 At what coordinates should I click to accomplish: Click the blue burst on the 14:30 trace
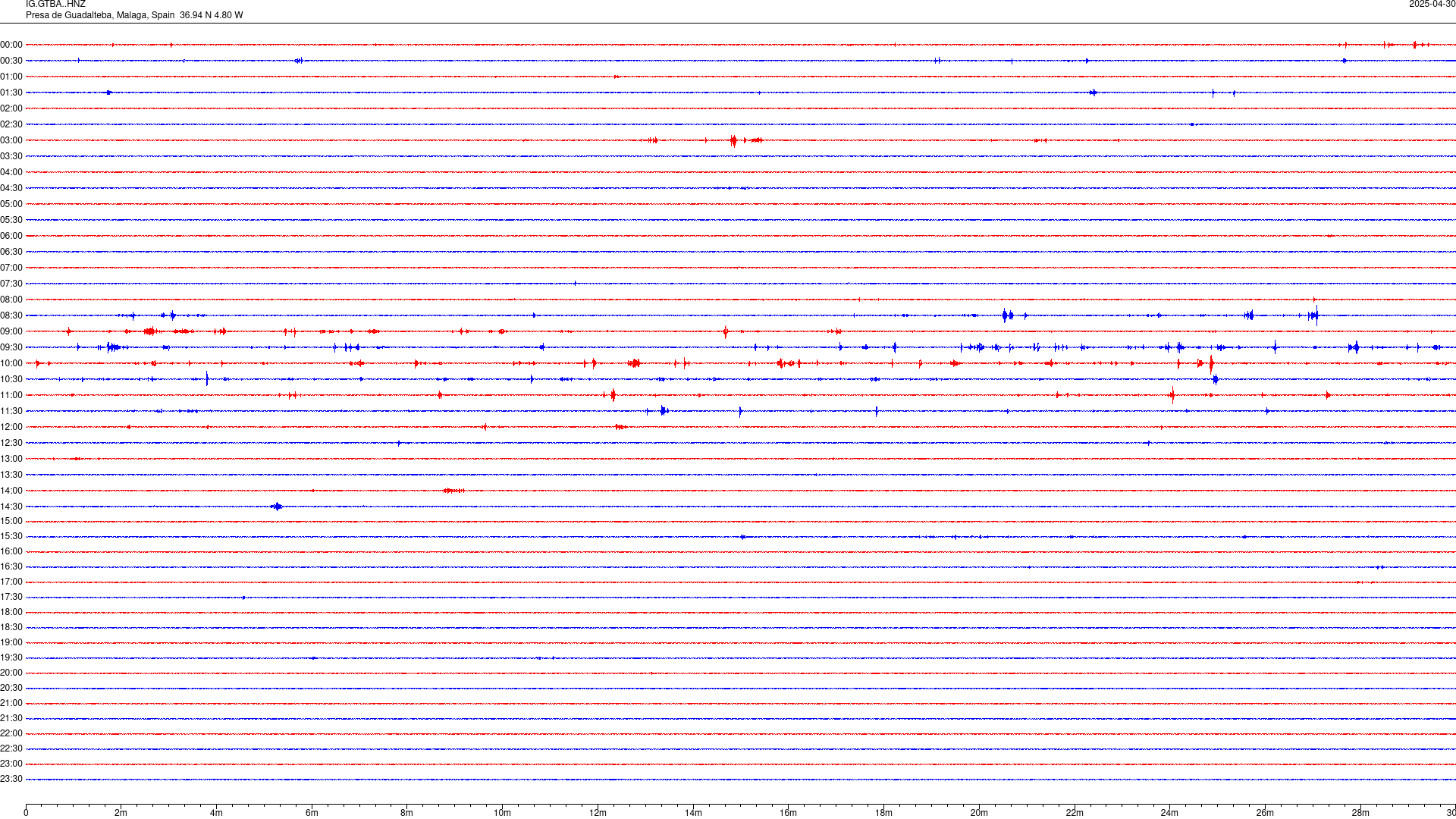pyautogui.click(x=277, y=507)
